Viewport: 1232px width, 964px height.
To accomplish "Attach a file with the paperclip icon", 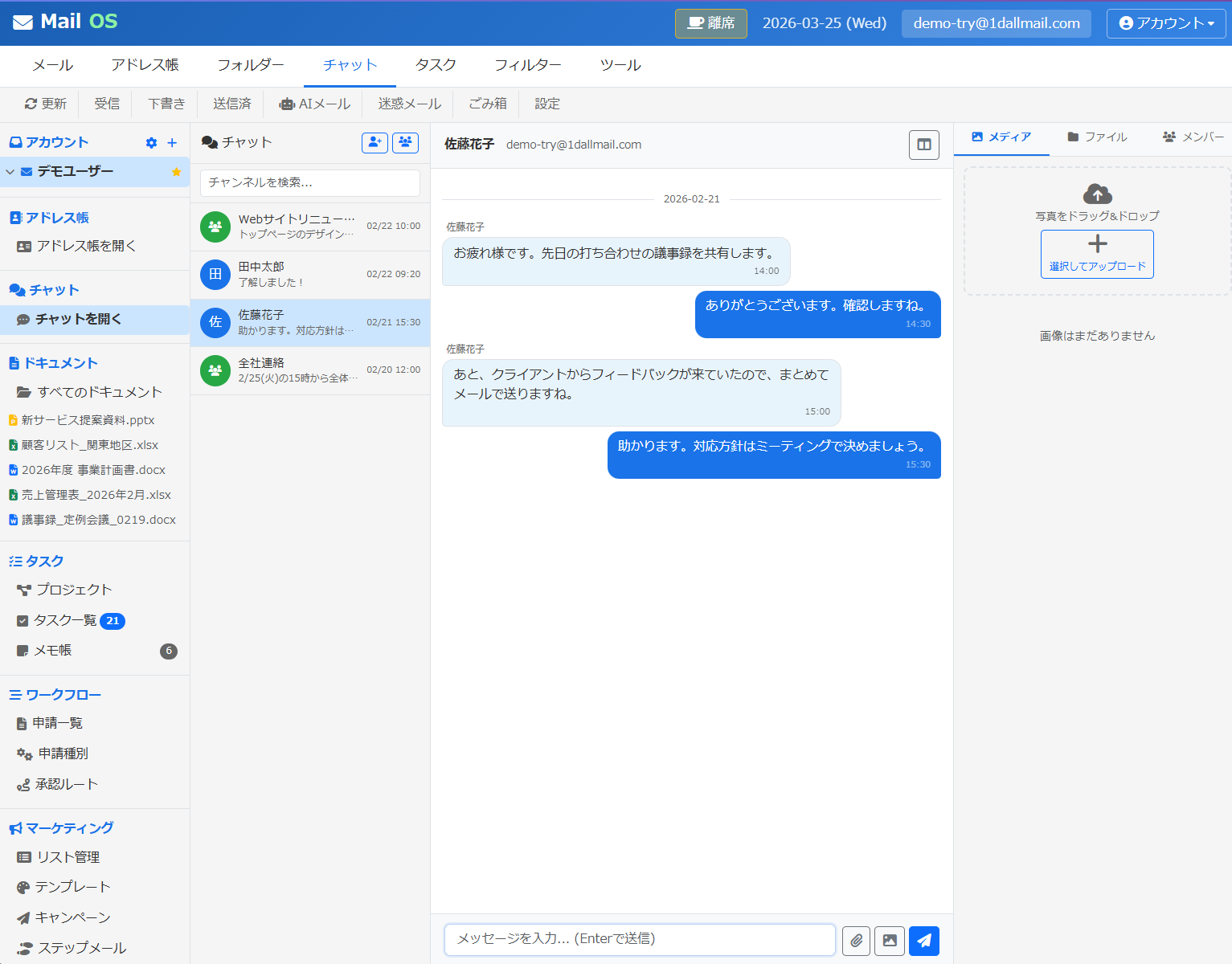I will coord(856,940).
